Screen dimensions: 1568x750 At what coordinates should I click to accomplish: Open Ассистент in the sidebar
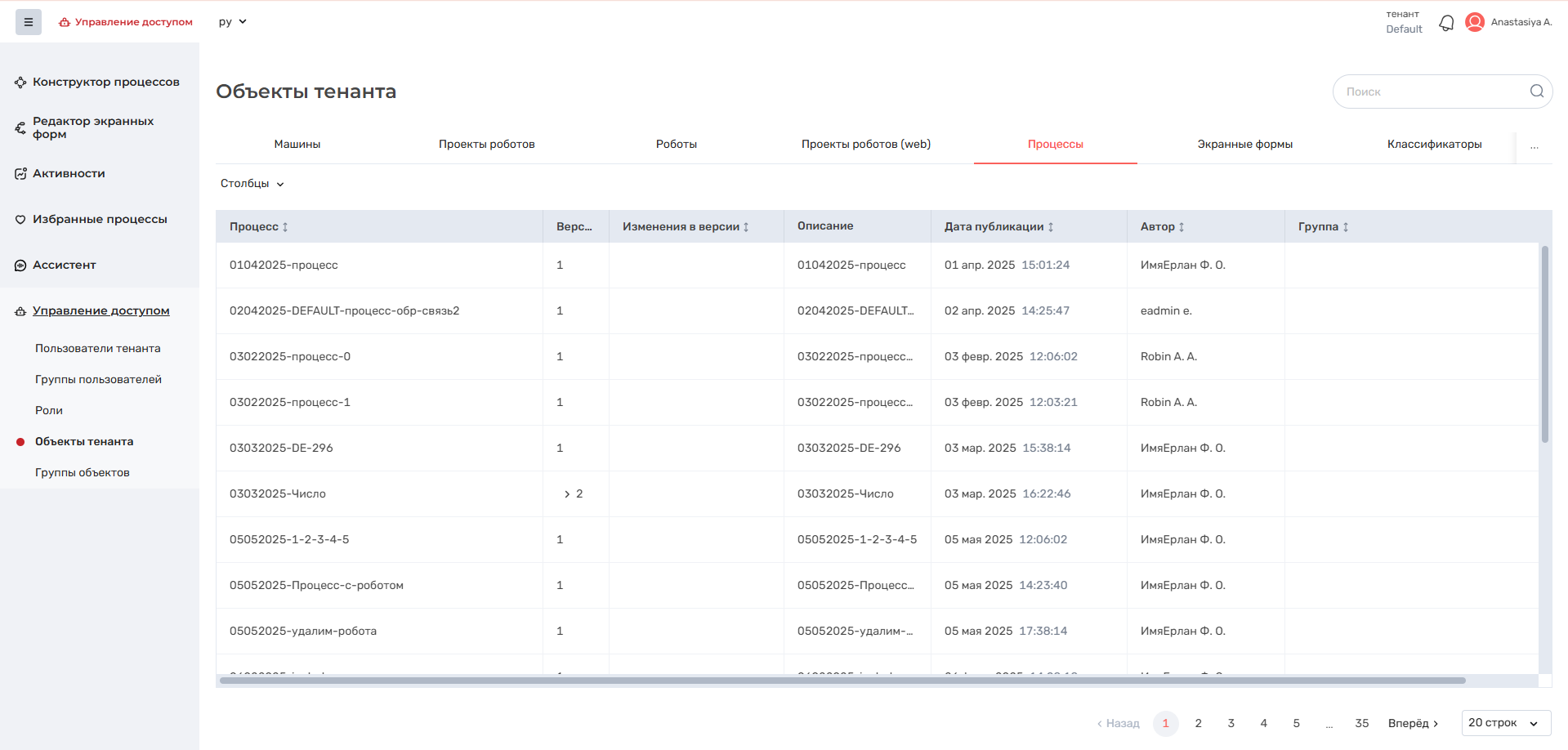[64, 265]
